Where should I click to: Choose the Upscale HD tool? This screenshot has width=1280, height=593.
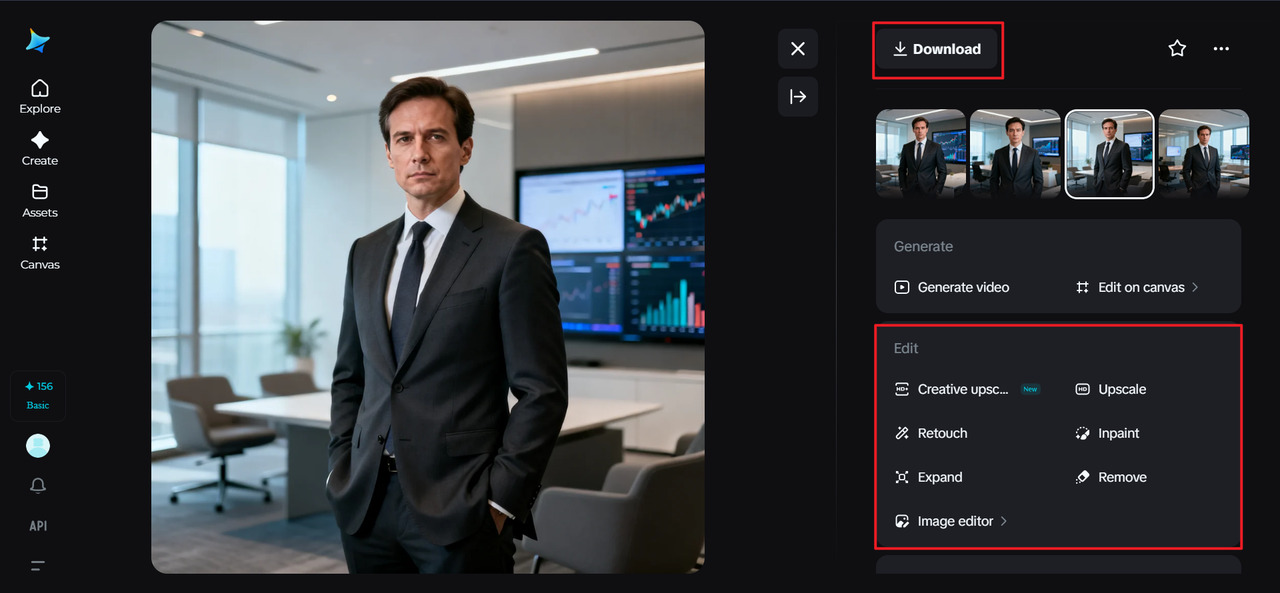point(1111,389)
